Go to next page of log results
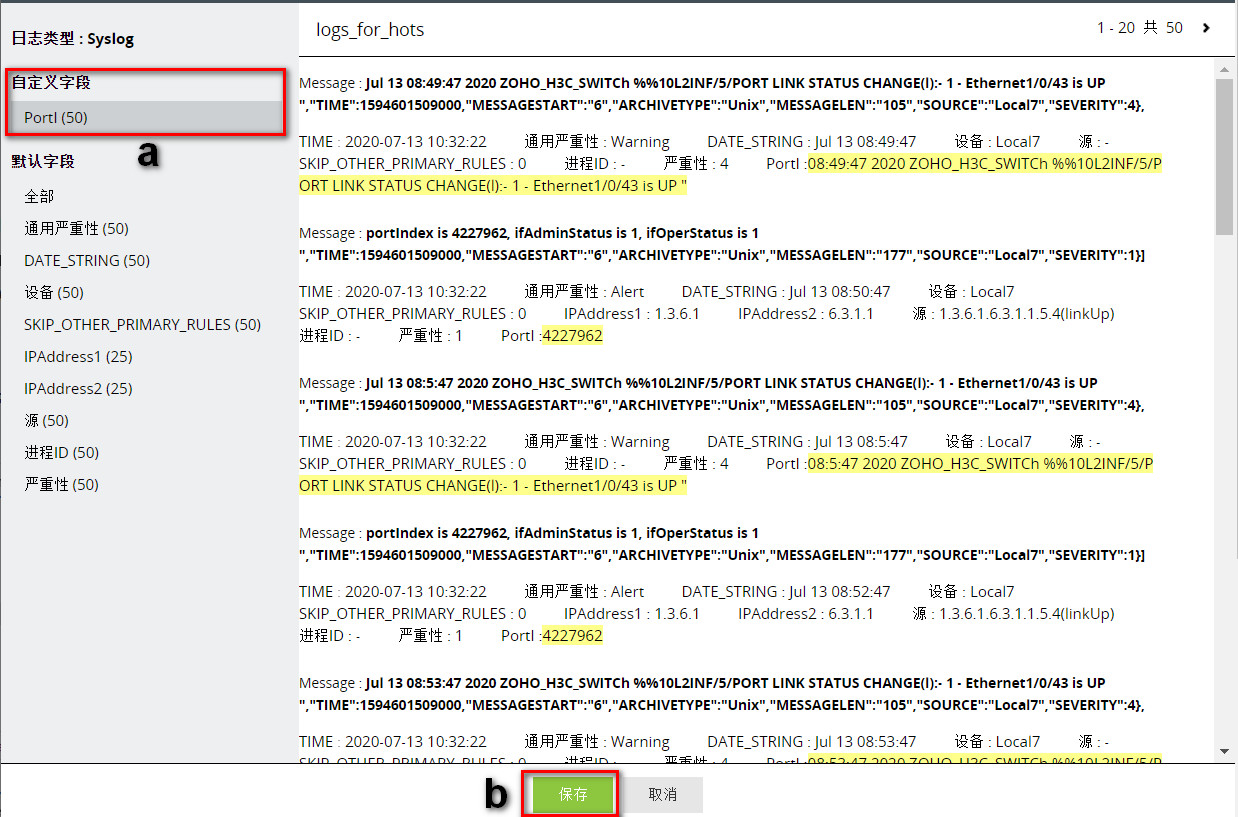Screen dimensions: 1238x817 (x=1206, y=28)
